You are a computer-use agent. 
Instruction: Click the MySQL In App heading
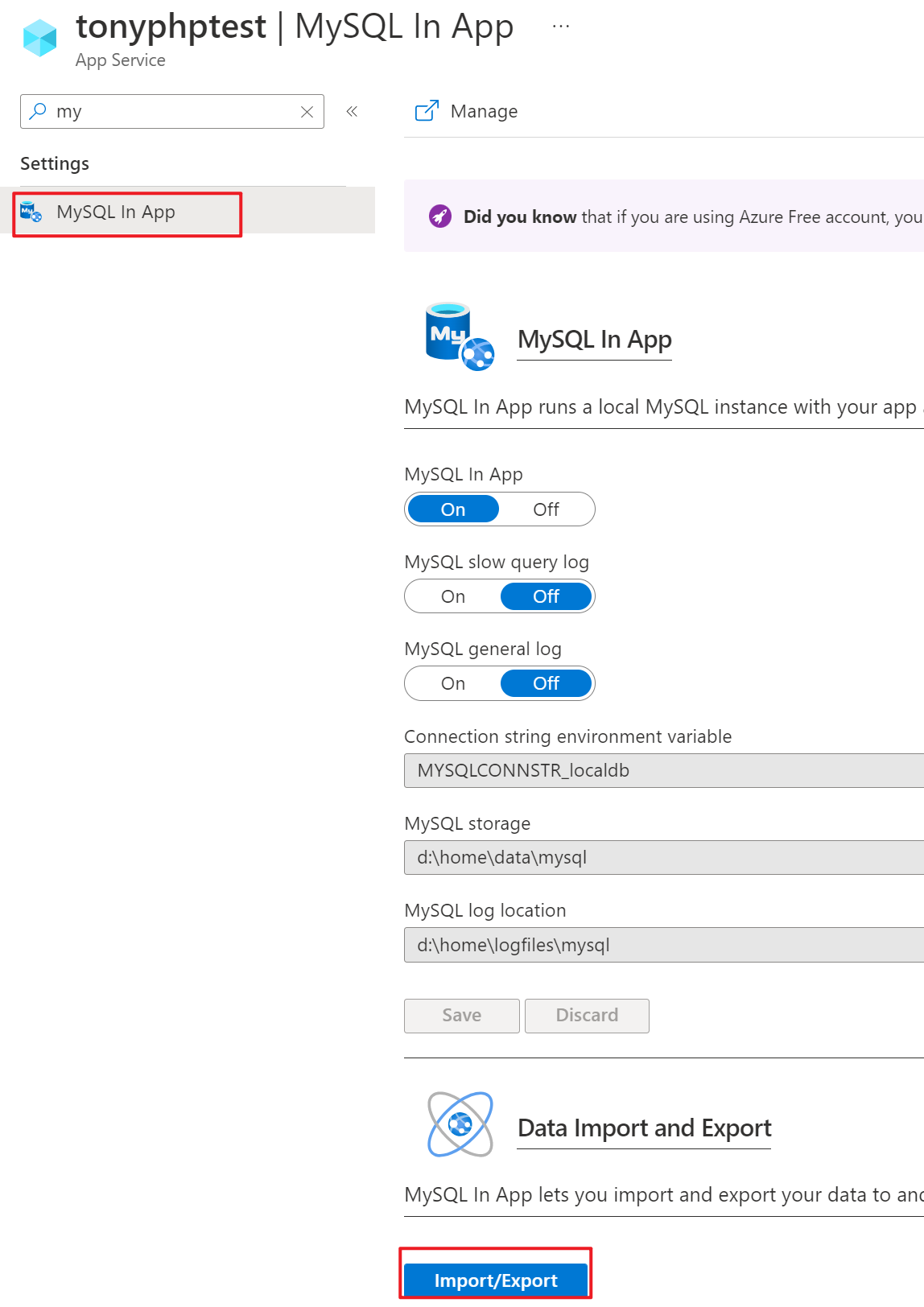pyautogui.click(x=594, y=340)
